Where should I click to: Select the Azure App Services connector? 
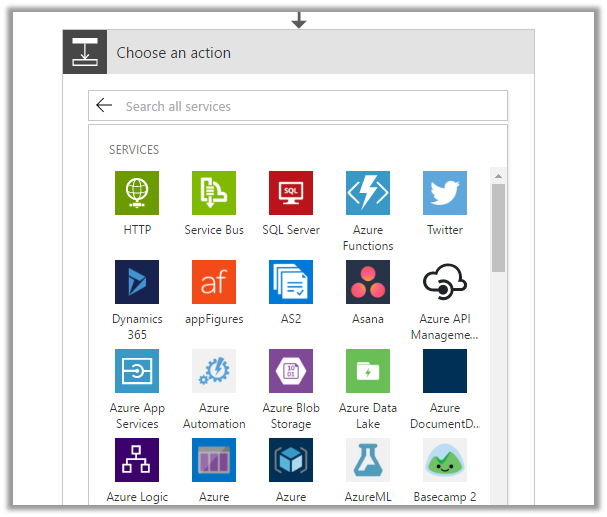[x=137, y=371]
